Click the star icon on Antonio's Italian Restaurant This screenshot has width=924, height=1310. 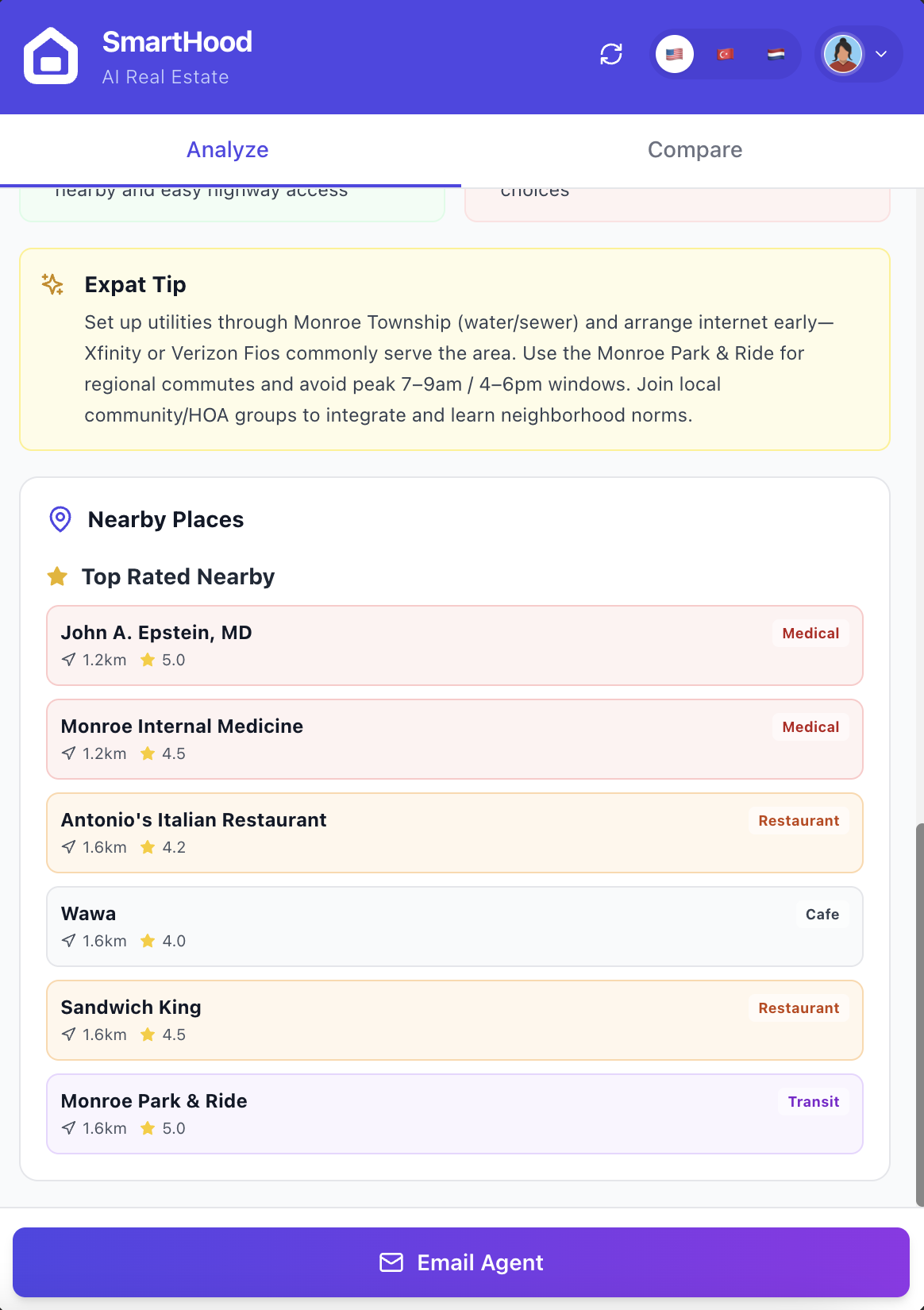pos(148,847)
